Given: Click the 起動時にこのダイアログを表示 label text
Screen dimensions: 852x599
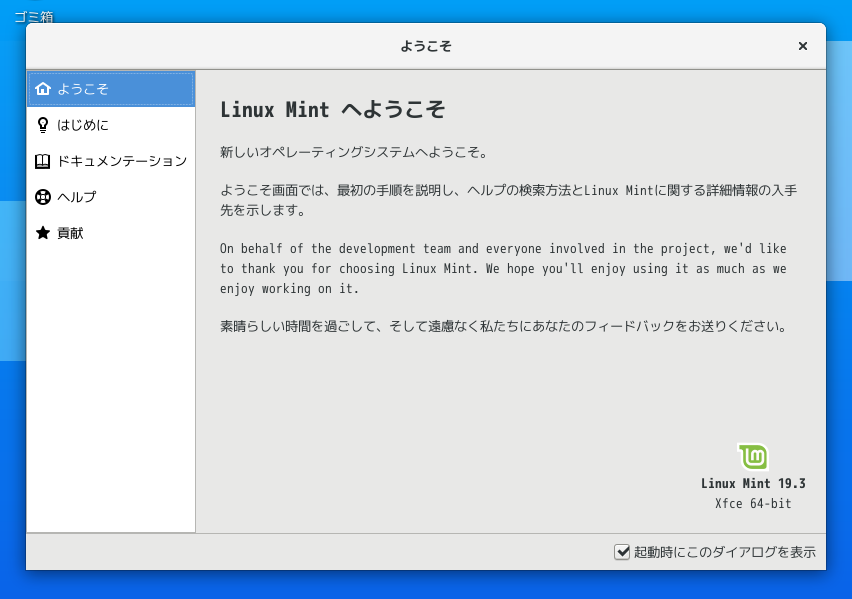Looking at the screenshot, I should (725, 552).
